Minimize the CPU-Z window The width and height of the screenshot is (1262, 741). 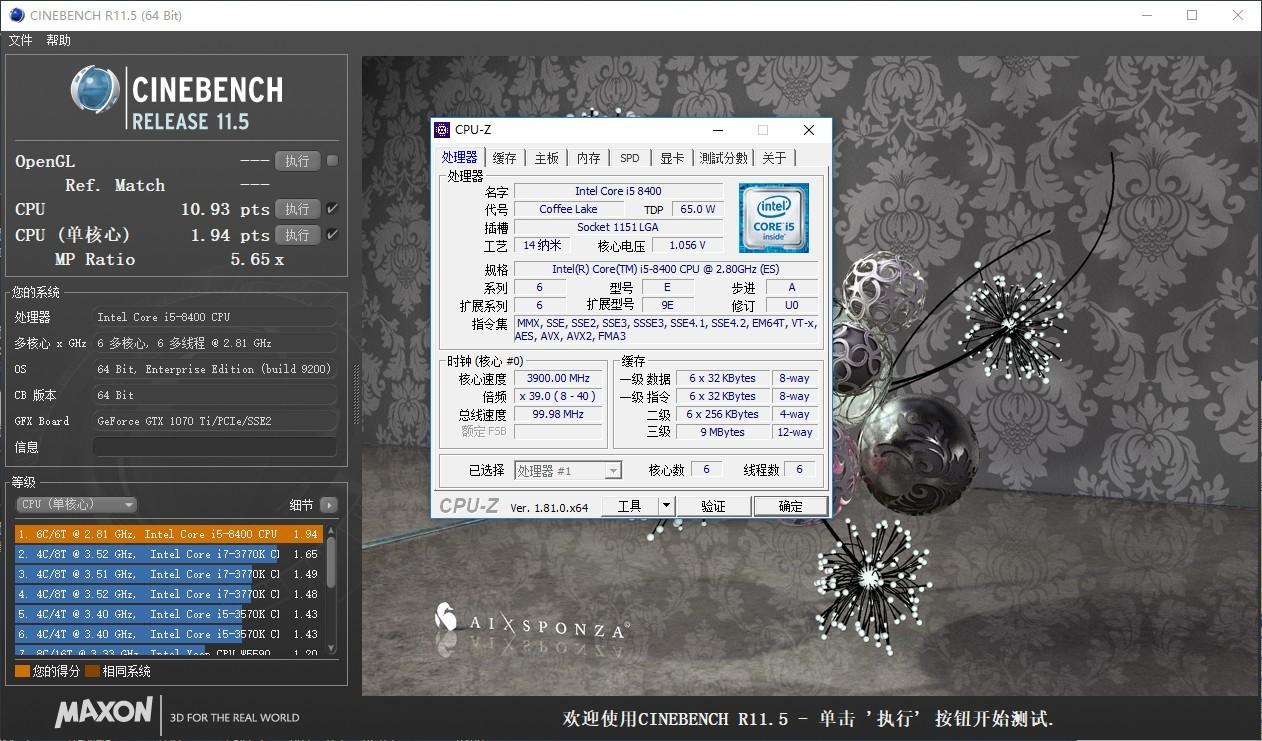[x=718, y=130]
